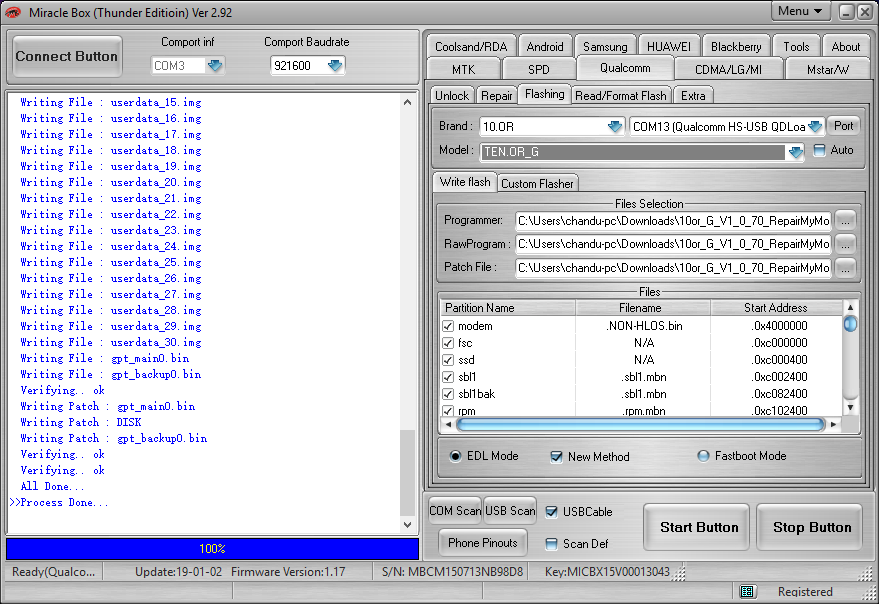Switch to the Android tab

[545, 47]
